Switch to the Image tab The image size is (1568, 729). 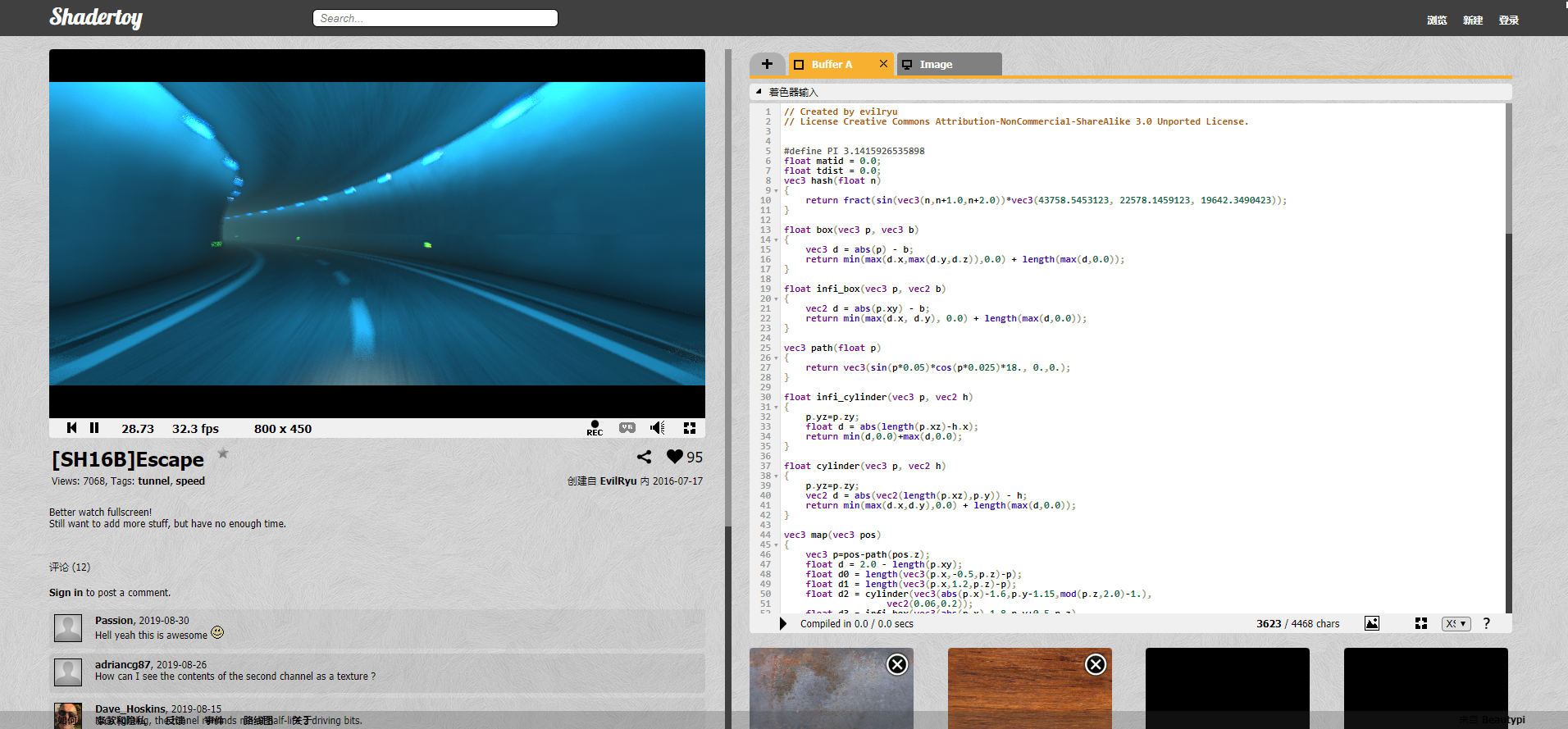(x=950, y=64)
